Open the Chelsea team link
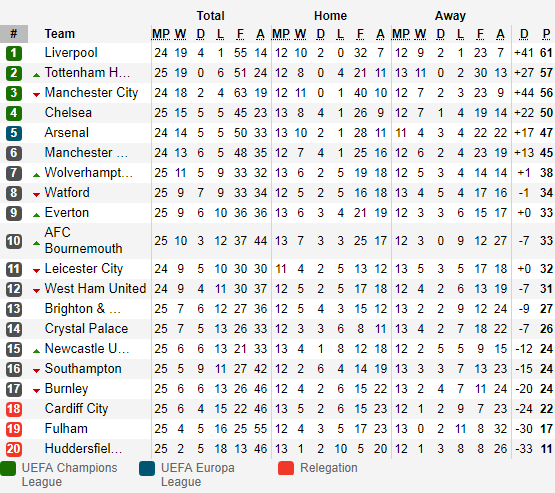 click(68, 113)
